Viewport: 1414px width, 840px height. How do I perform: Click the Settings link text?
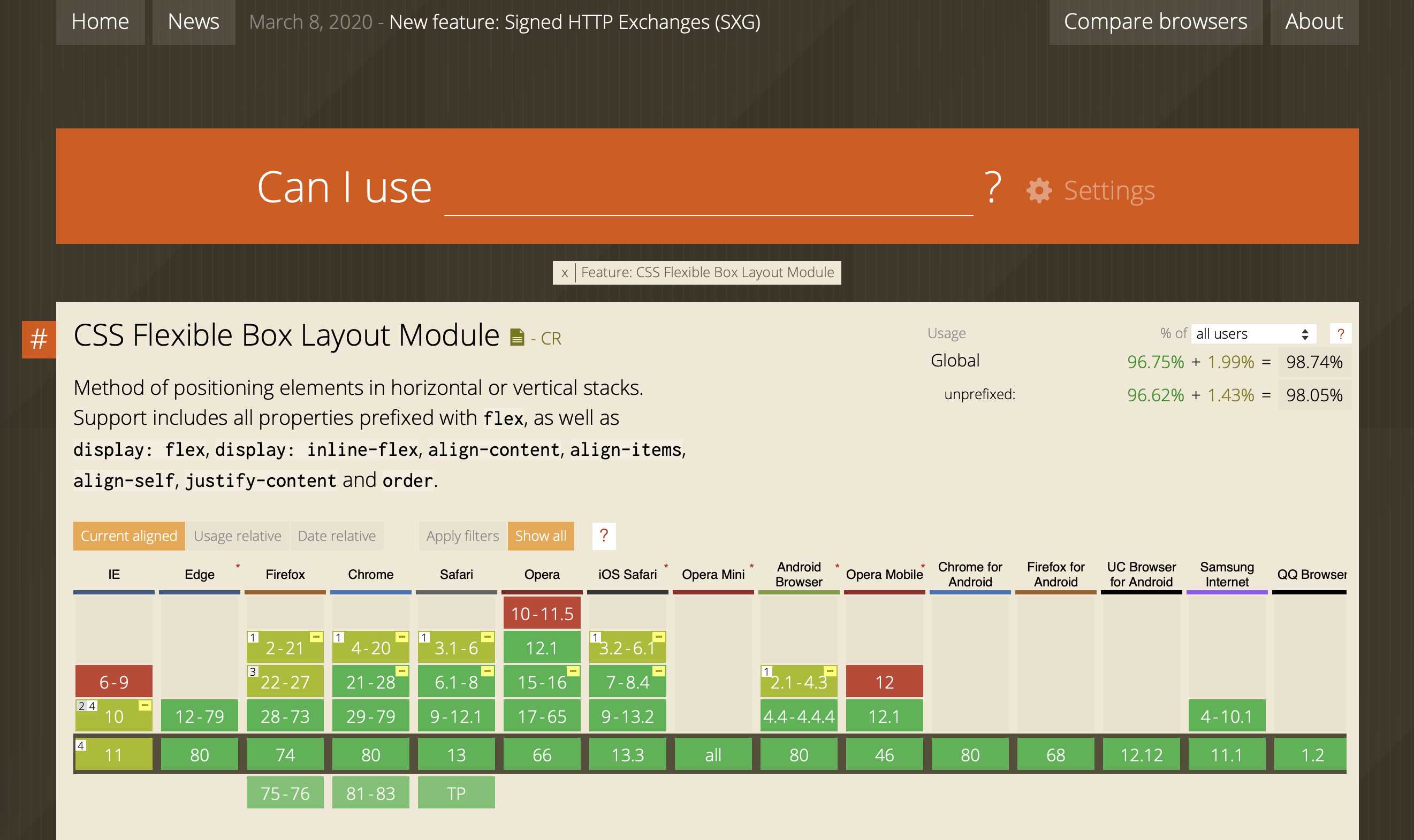[x=1109, y=190]
